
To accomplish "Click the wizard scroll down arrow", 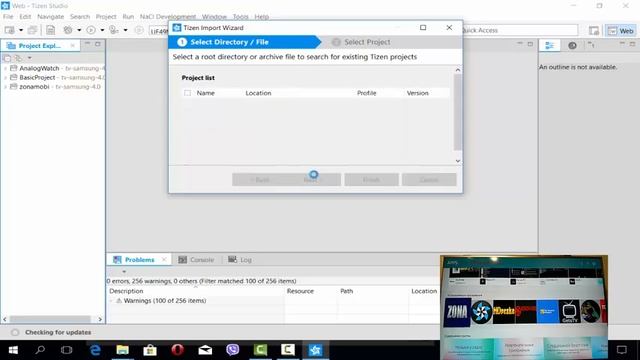I will click(x=458, y=161).
